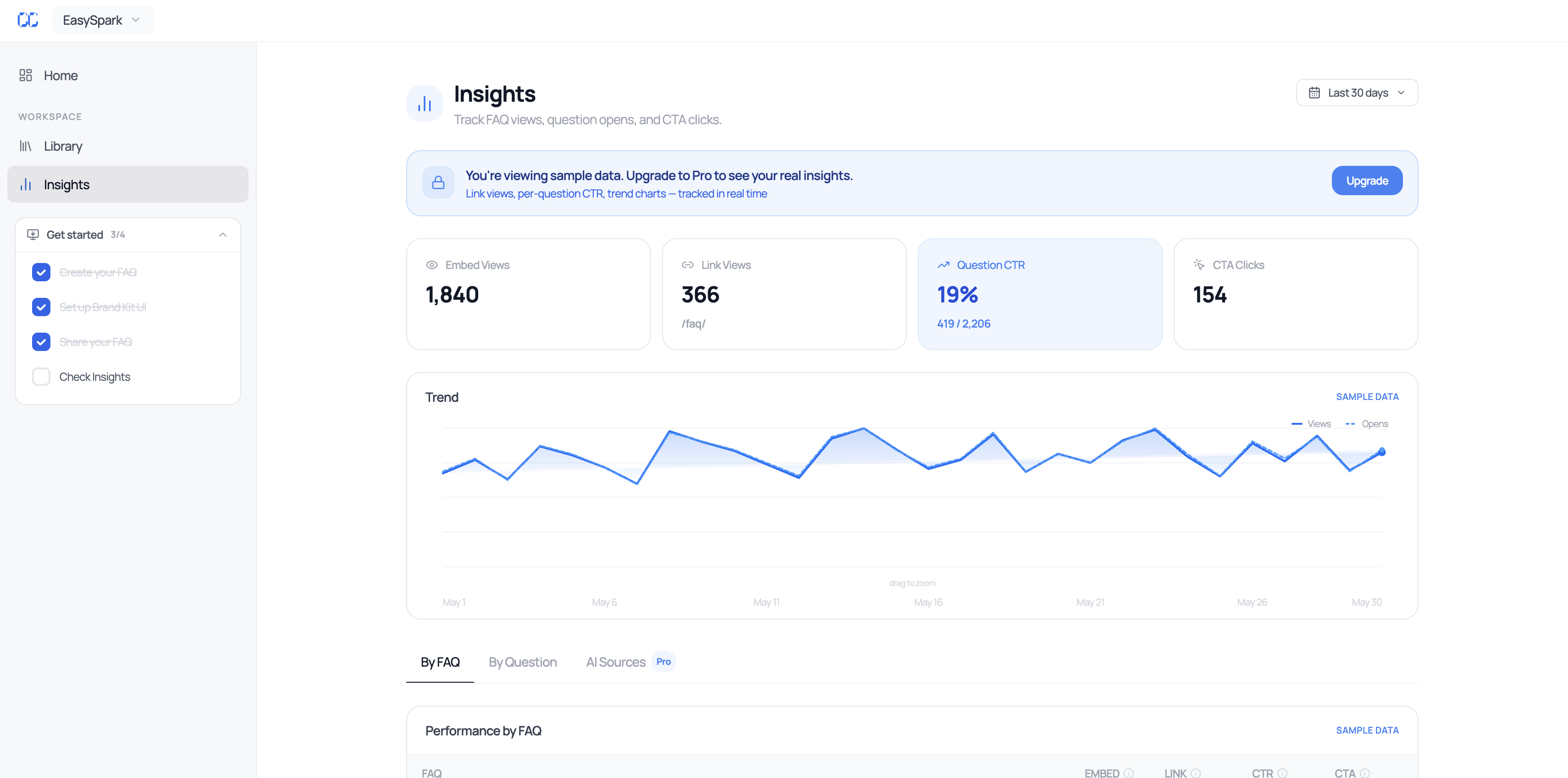Open Library from the sidebar
1568x778 pixels.
click(128, 146)
